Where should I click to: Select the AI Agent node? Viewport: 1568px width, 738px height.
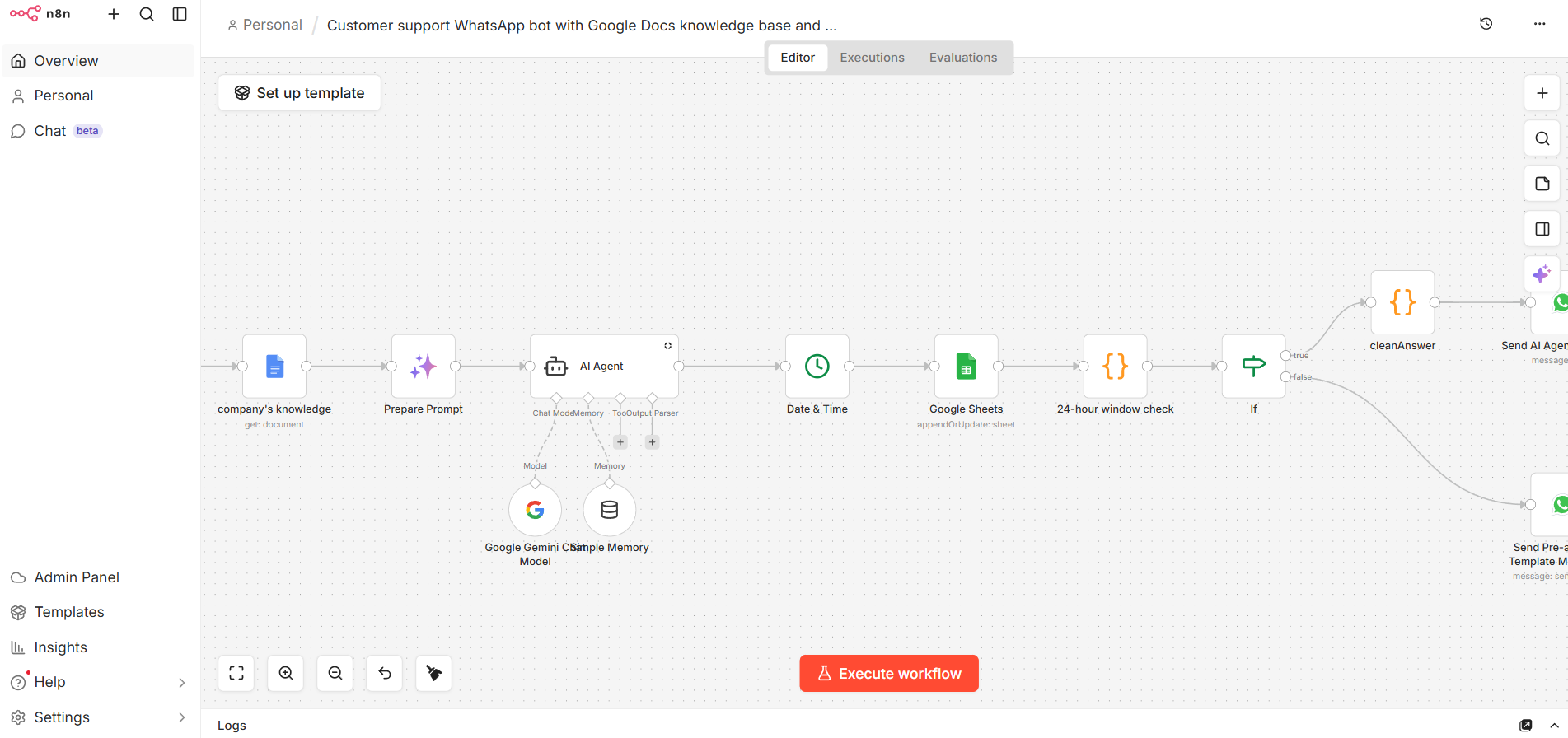pos(604,366)
